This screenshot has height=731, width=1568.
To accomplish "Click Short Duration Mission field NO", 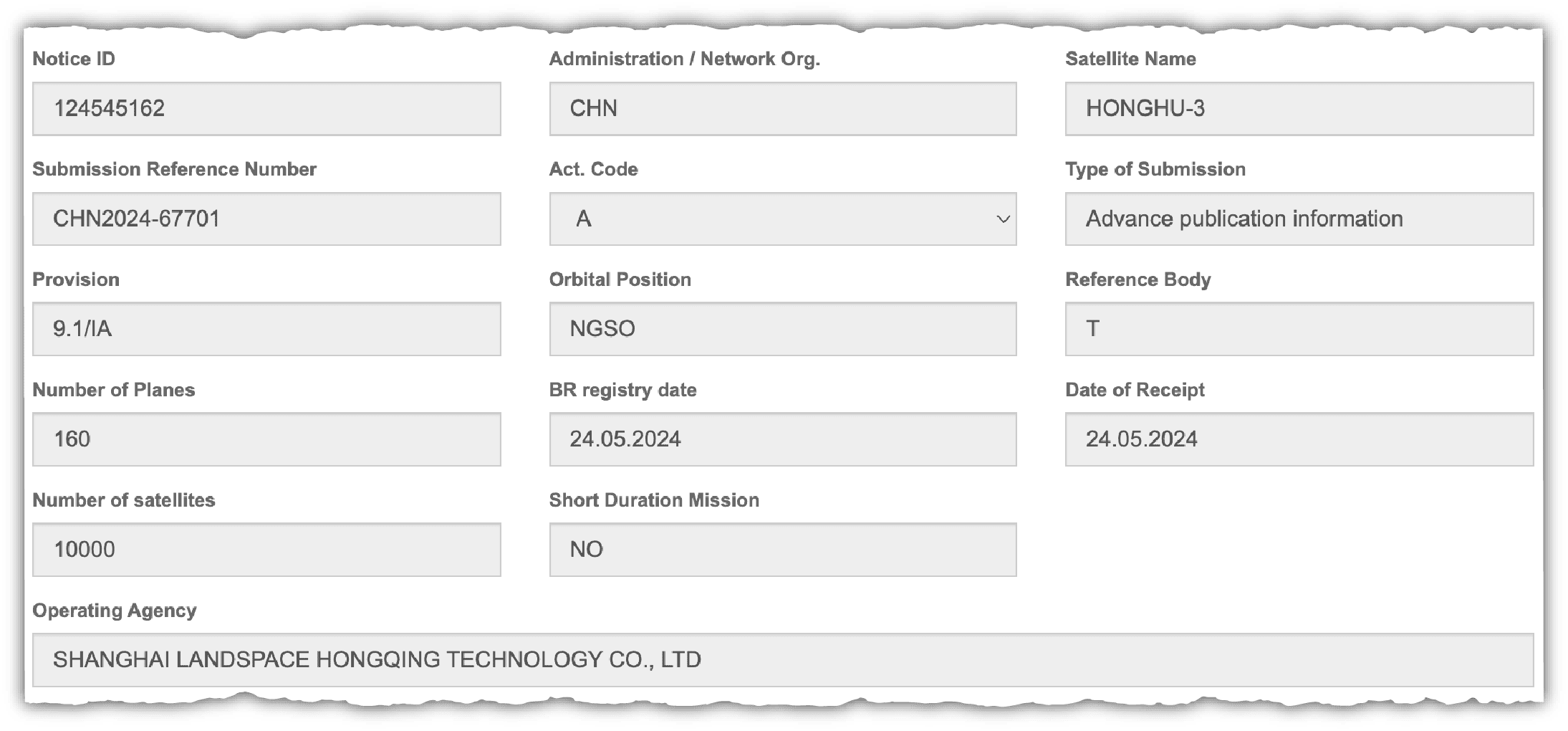I will click(781, 550).
